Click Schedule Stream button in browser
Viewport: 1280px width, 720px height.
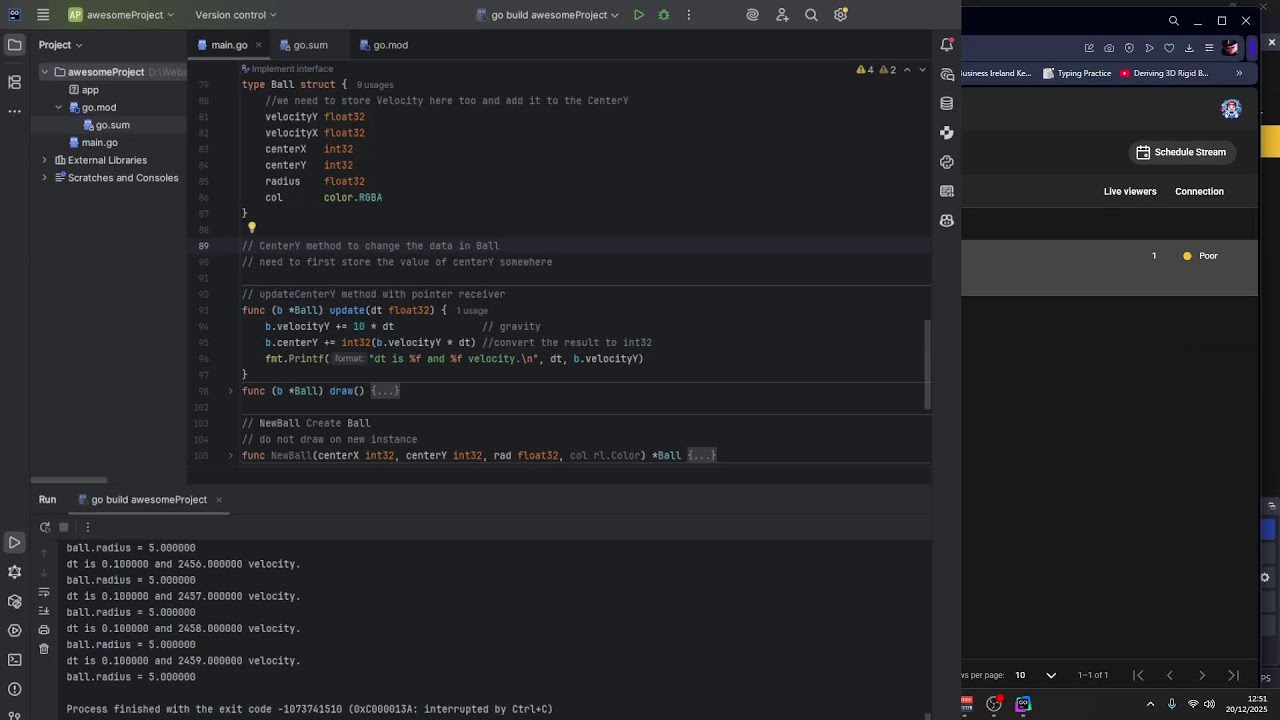tap(1181, 152)
